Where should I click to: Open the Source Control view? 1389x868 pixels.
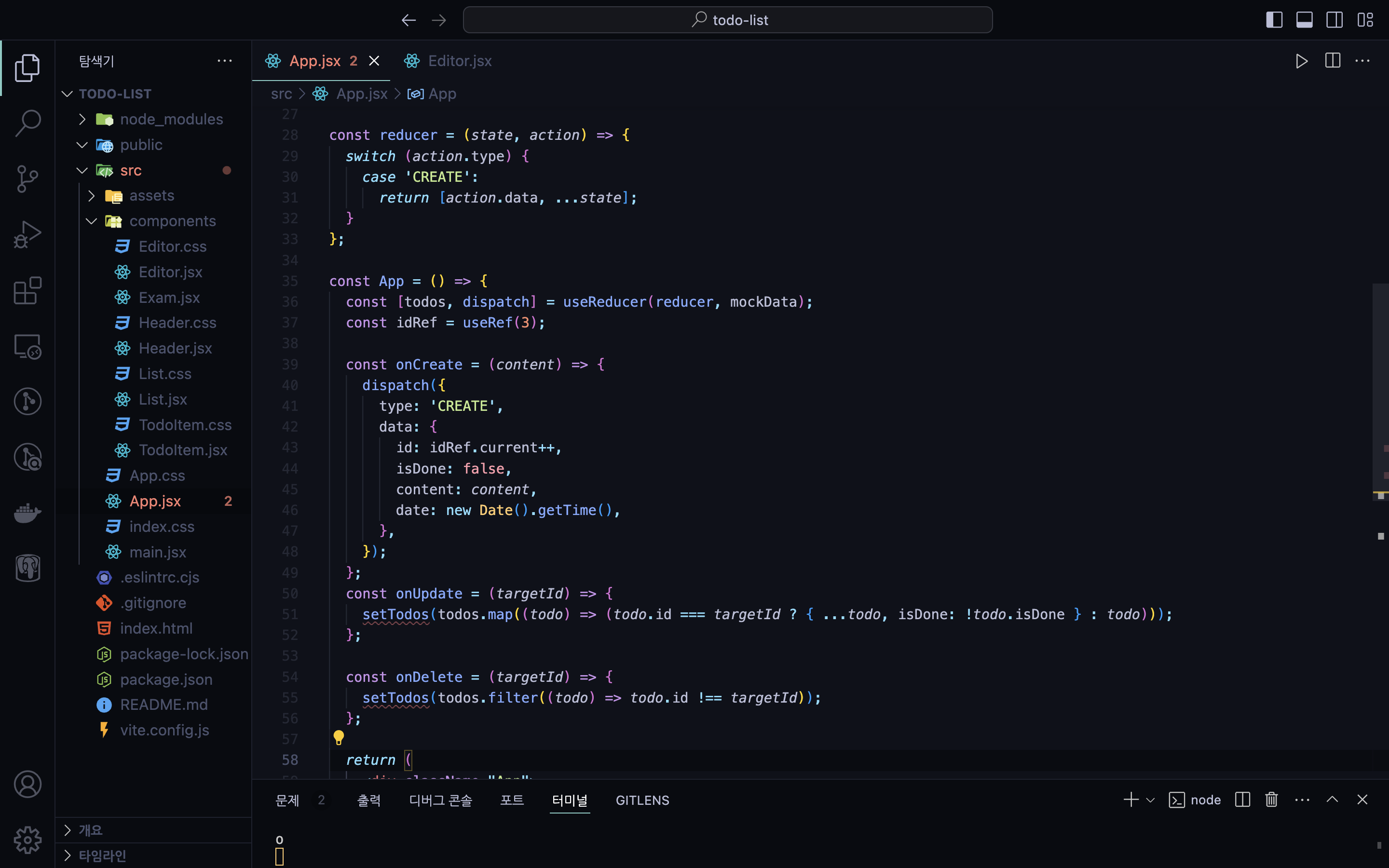click(x=27, y=178)
